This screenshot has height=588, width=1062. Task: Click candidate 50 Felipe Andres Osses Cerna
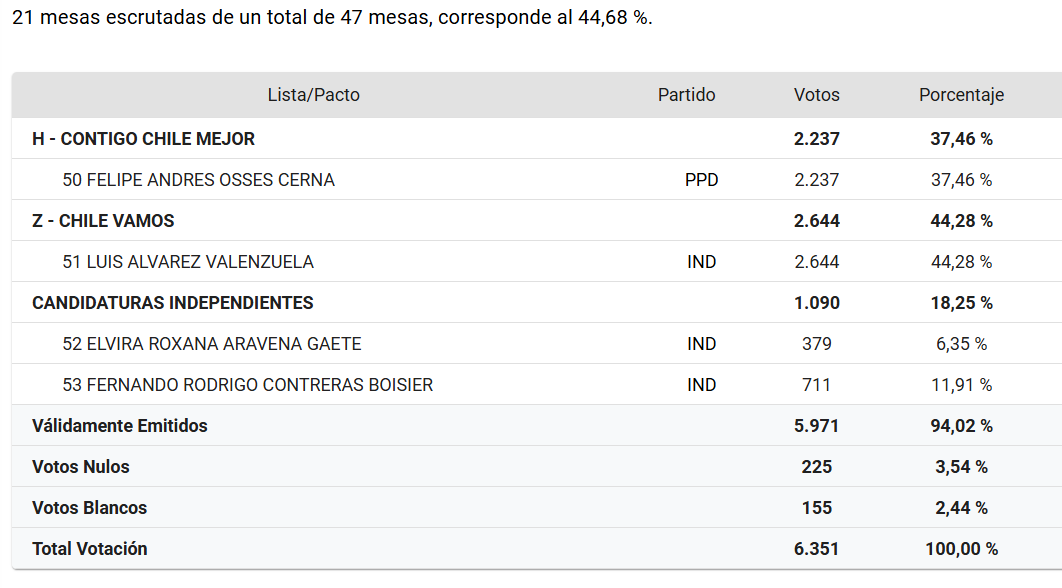tap(198, 180)
